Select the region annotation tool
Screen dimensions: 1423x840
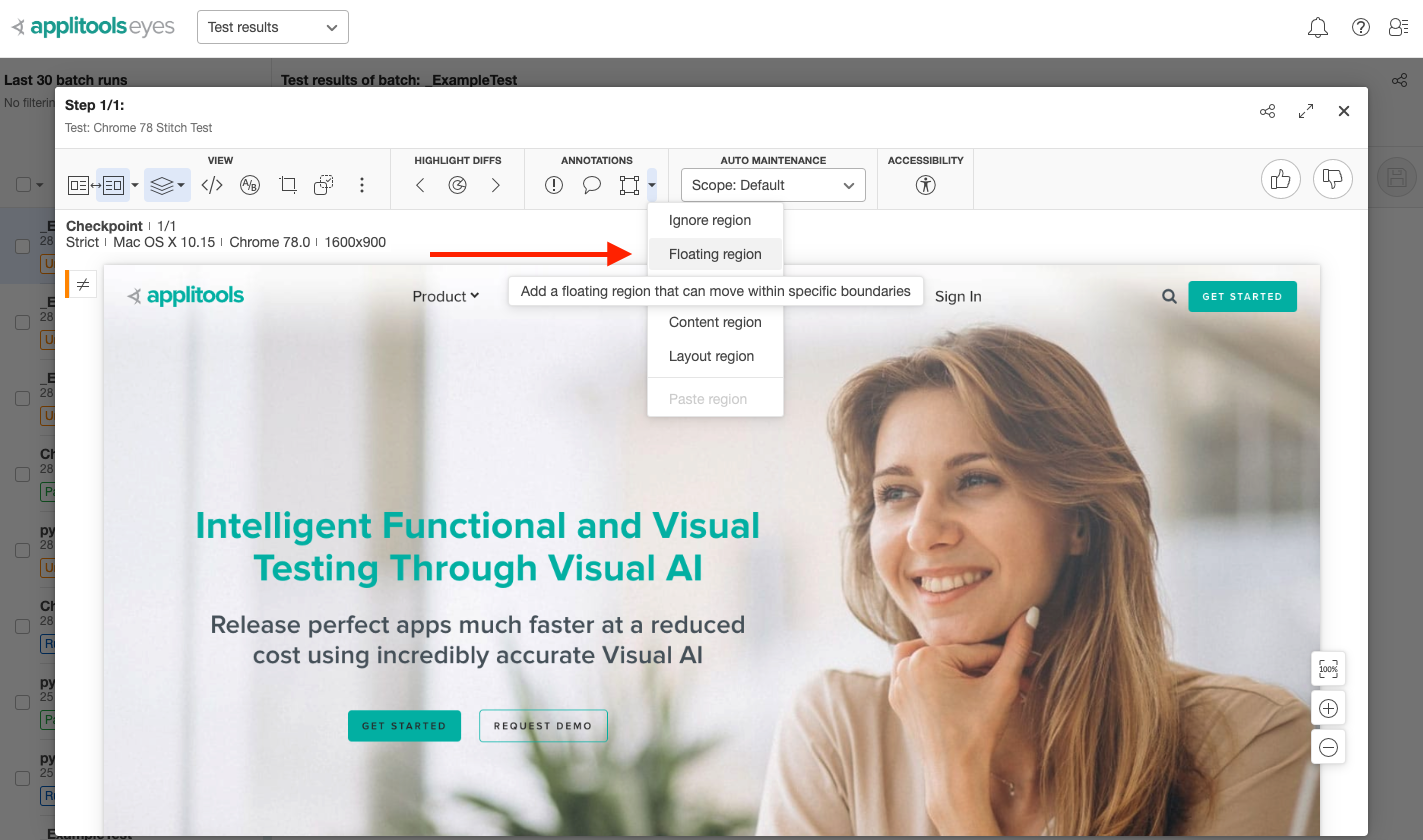point(629,185)
